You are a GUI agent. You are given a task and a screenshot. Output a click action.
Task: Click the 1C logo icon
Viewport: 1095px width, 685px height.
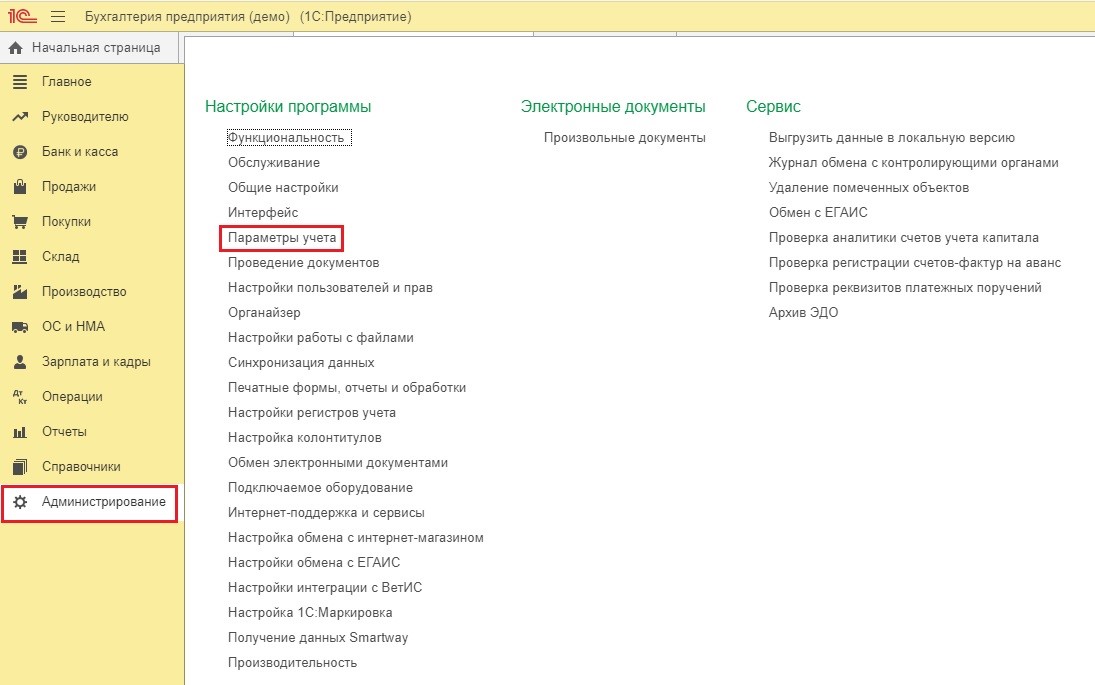tap(22, 15)
